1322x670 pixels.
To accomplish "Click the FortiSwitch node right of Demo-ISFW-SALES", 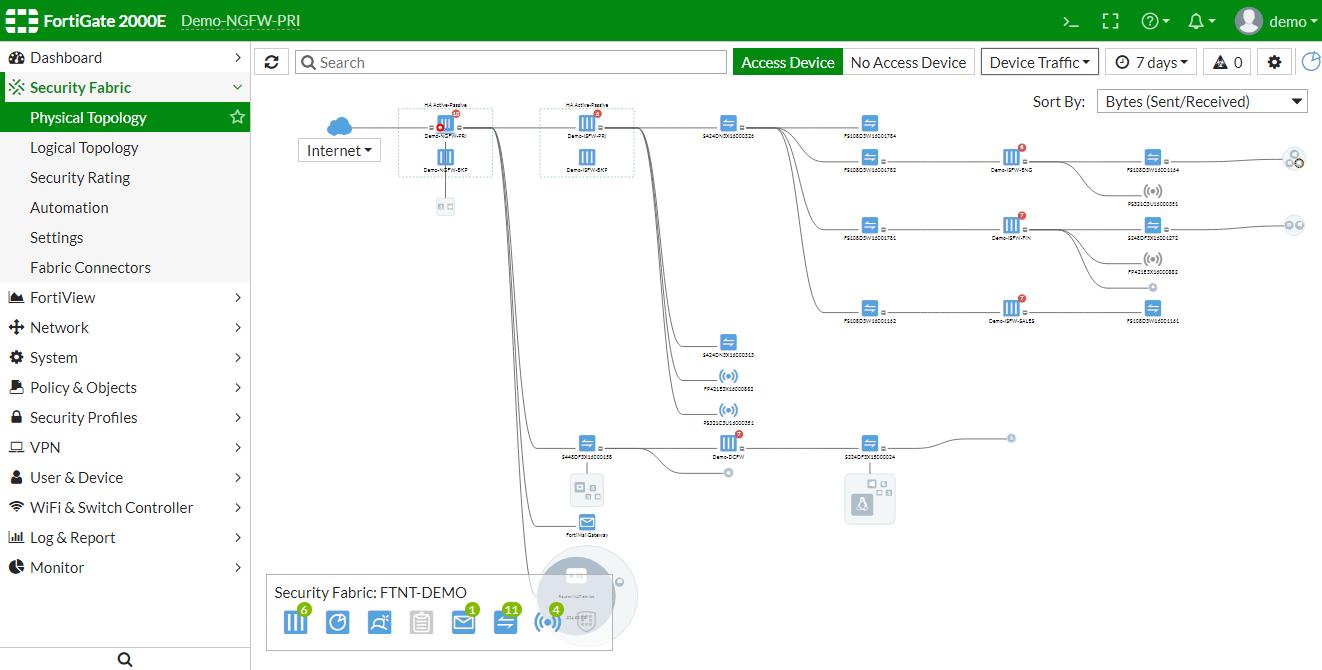I will [1152, 308].
